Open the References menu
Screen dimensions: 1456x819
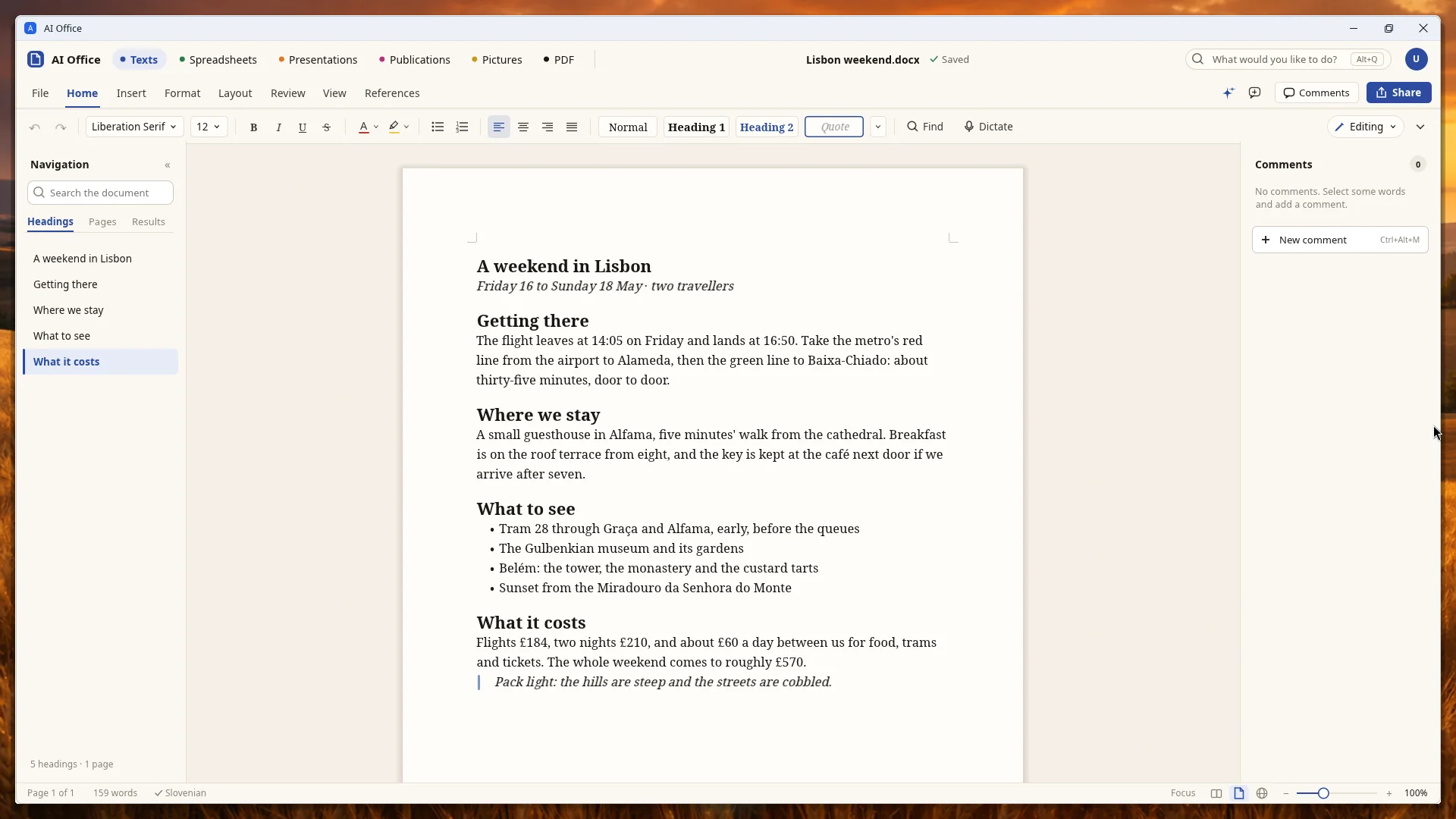[x=392, y=93]
